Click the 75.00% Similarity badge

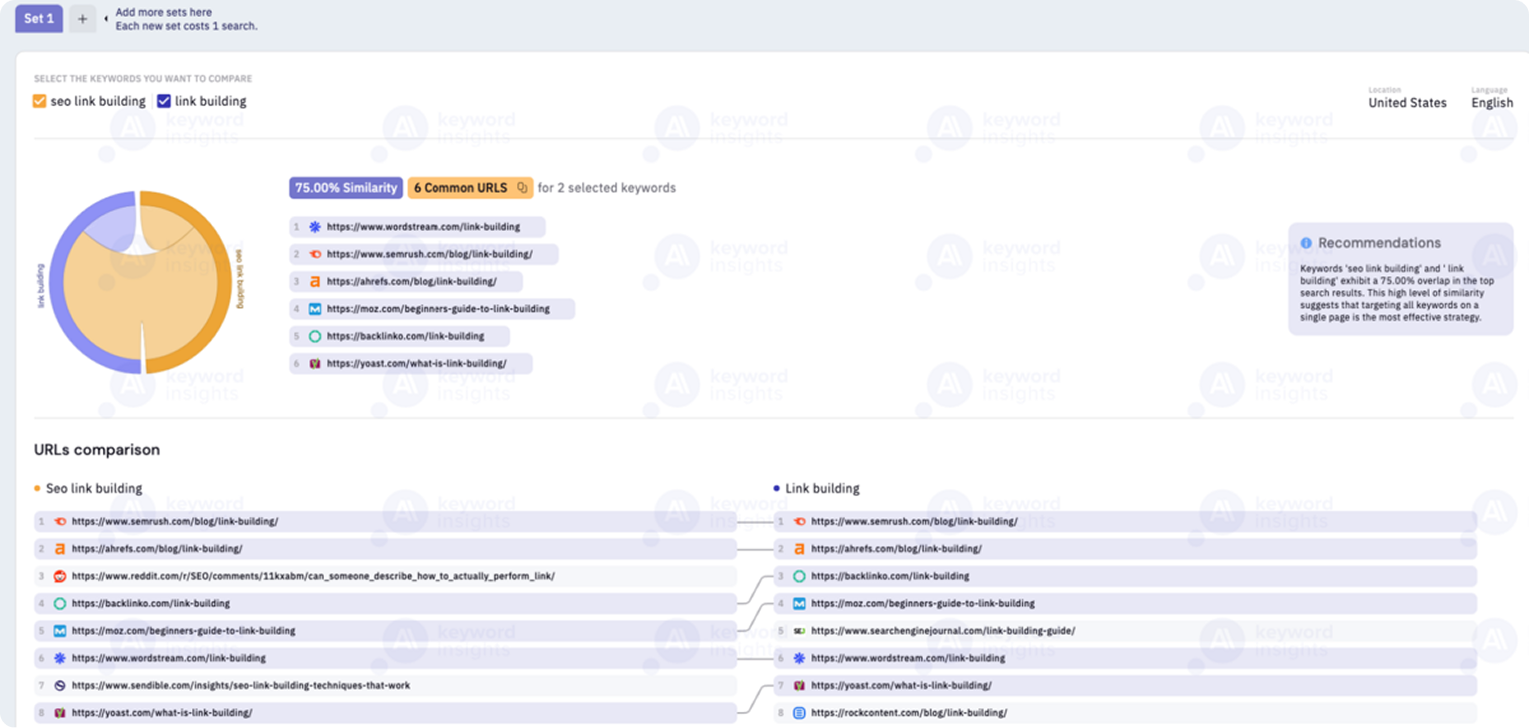pos(346,188)
